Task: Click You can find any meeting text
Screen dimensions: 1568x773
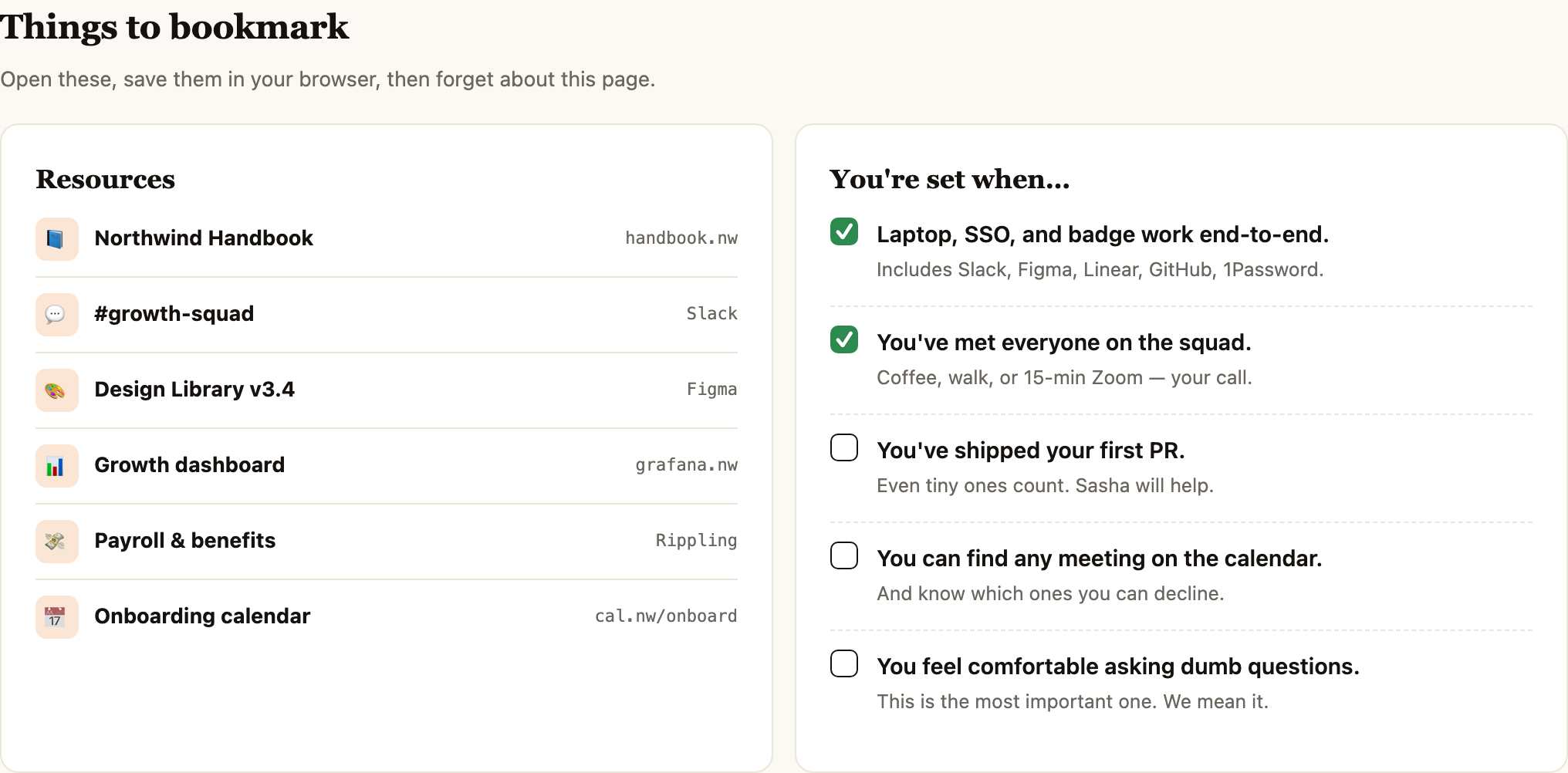Action: (x=1100, y=559)
